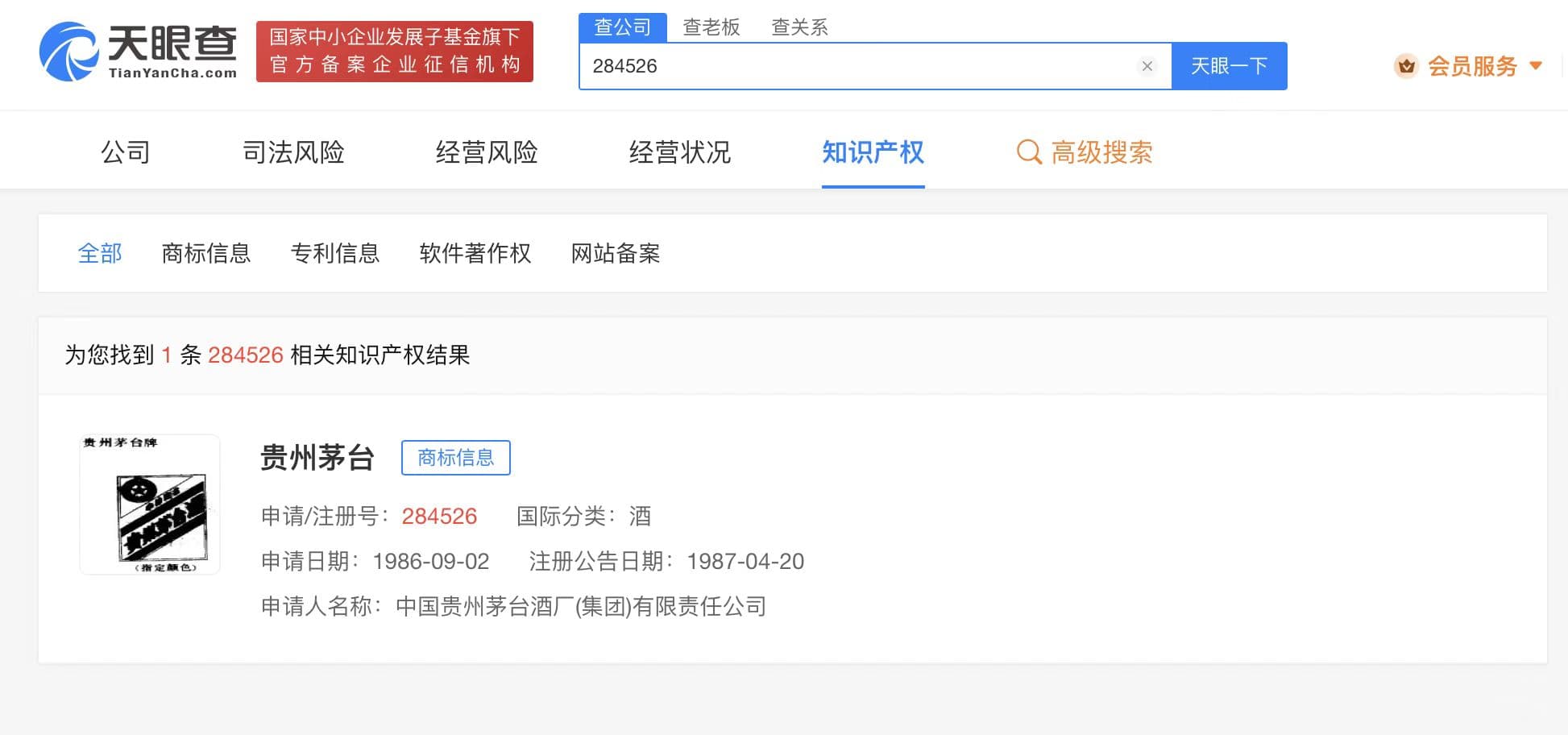The height and width of the screenshot is (735, 1568).
Task: Click the 贵州茅台 result title link
Action: pos(317,458)
